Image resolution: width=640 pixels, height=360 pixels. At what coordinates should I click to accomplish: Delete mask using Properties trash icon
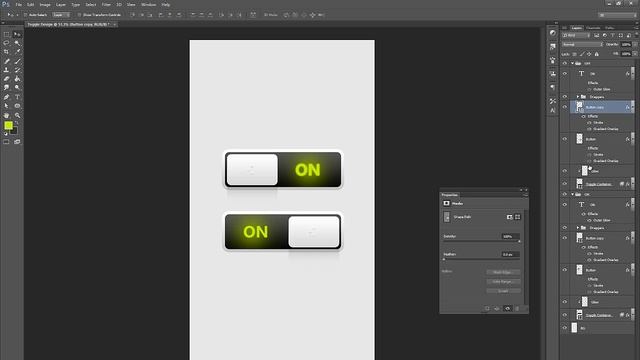tap(517, 309)
